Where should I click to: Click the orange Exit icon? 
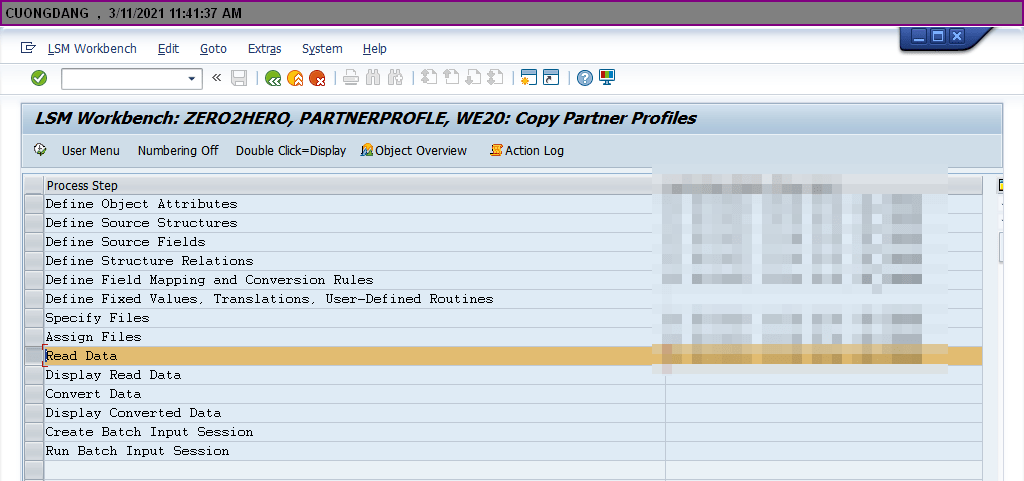295,78
